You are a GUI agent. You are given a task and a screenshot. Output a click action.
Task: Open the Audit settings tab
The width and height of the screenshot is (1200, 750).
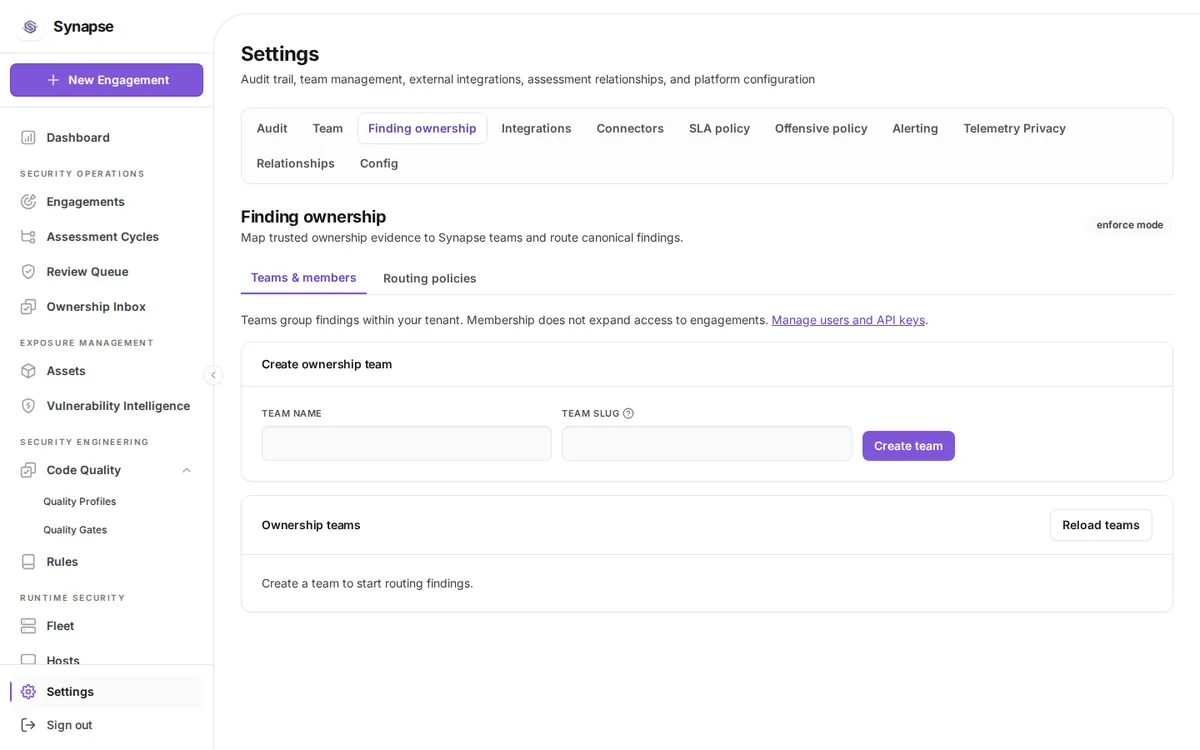(x=272, y=128)
